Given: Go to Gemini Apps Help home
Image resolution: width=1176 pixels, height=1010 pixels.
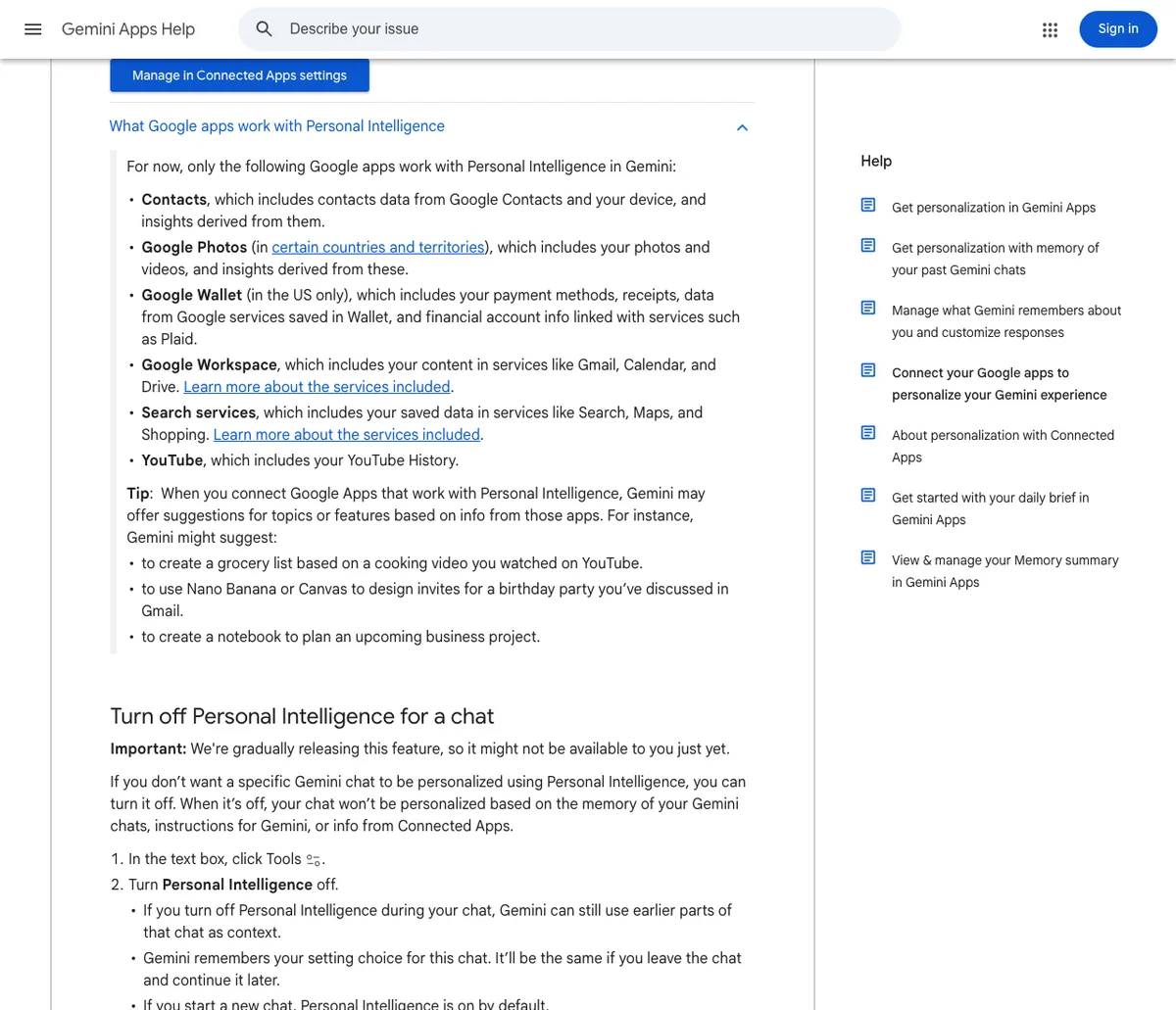Looking at the screenshot, I should [128, 29].
